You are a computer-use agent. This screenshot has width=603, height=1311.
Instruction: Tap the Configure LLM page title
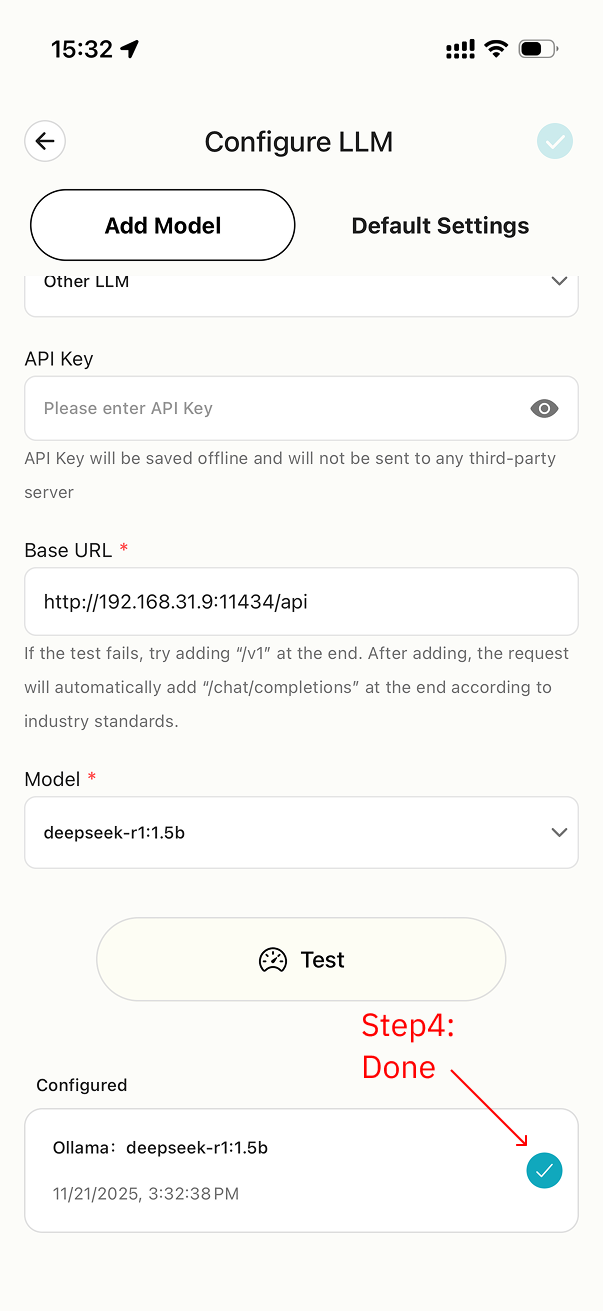[x=298, y=142]
